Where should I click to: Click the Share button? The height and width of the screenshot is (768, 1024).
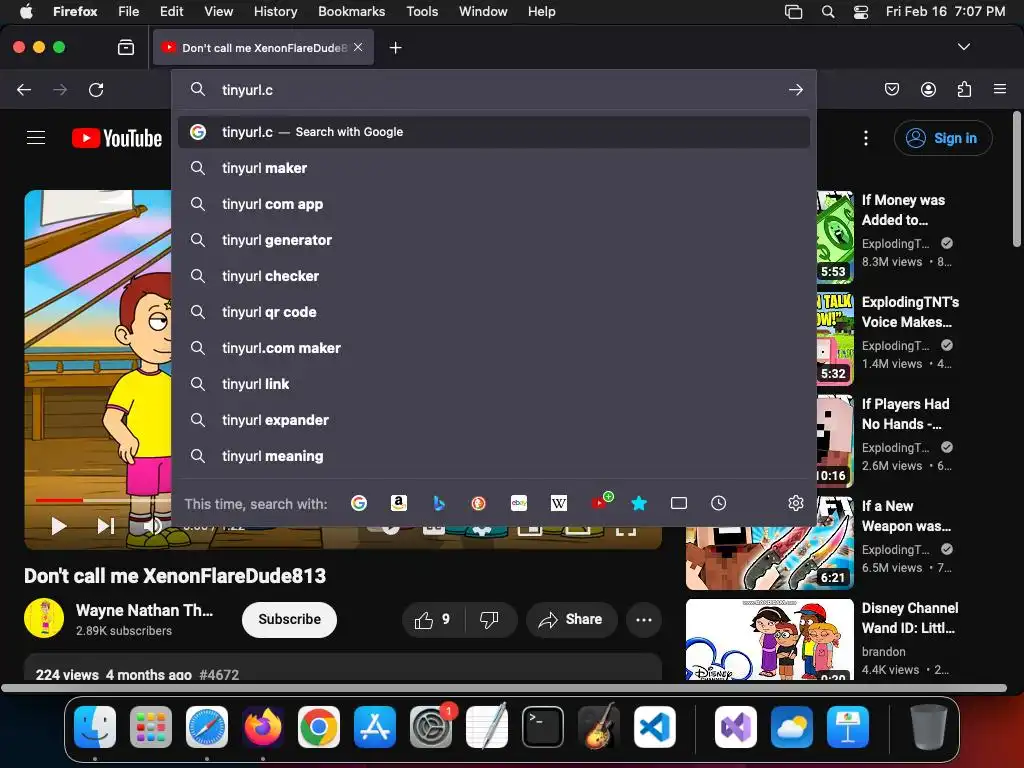pos(571,619)
